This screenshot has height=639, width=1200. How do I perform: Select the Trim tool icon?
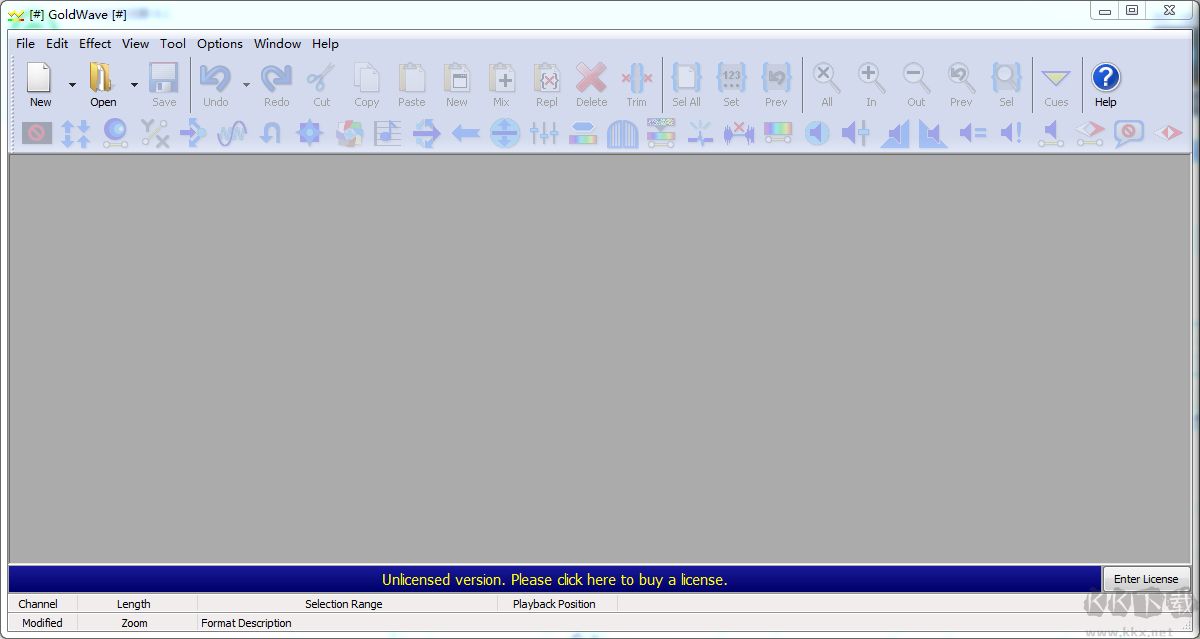(x=636, y=78)
